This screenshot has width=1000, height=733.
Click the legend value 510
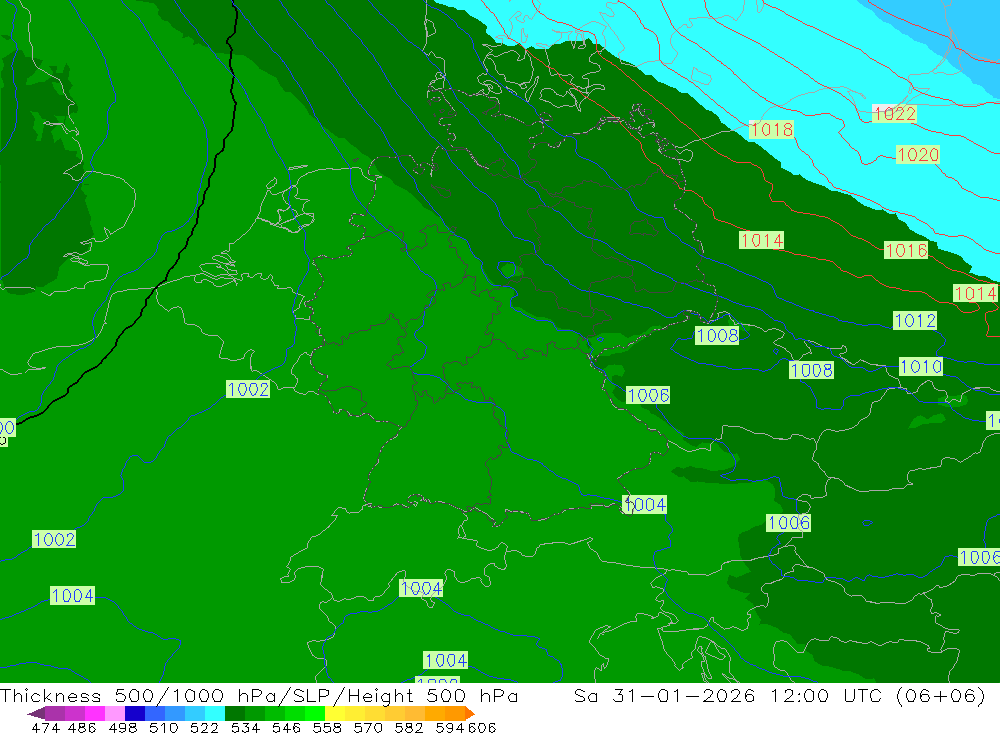(164, 728)
